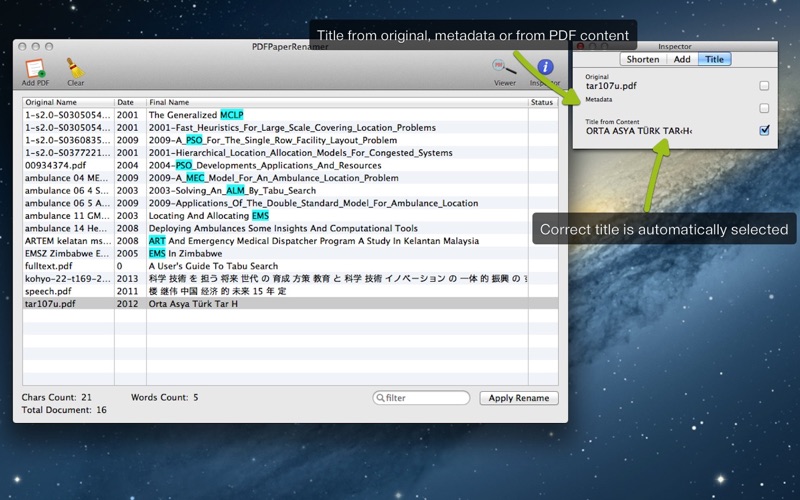Select row '2003-Solving_An_ALM_By_Tabu_Search'
Image resolution: width=800 pixels, height=500 pixels.
pyautogui.click(x=290, y=190)
